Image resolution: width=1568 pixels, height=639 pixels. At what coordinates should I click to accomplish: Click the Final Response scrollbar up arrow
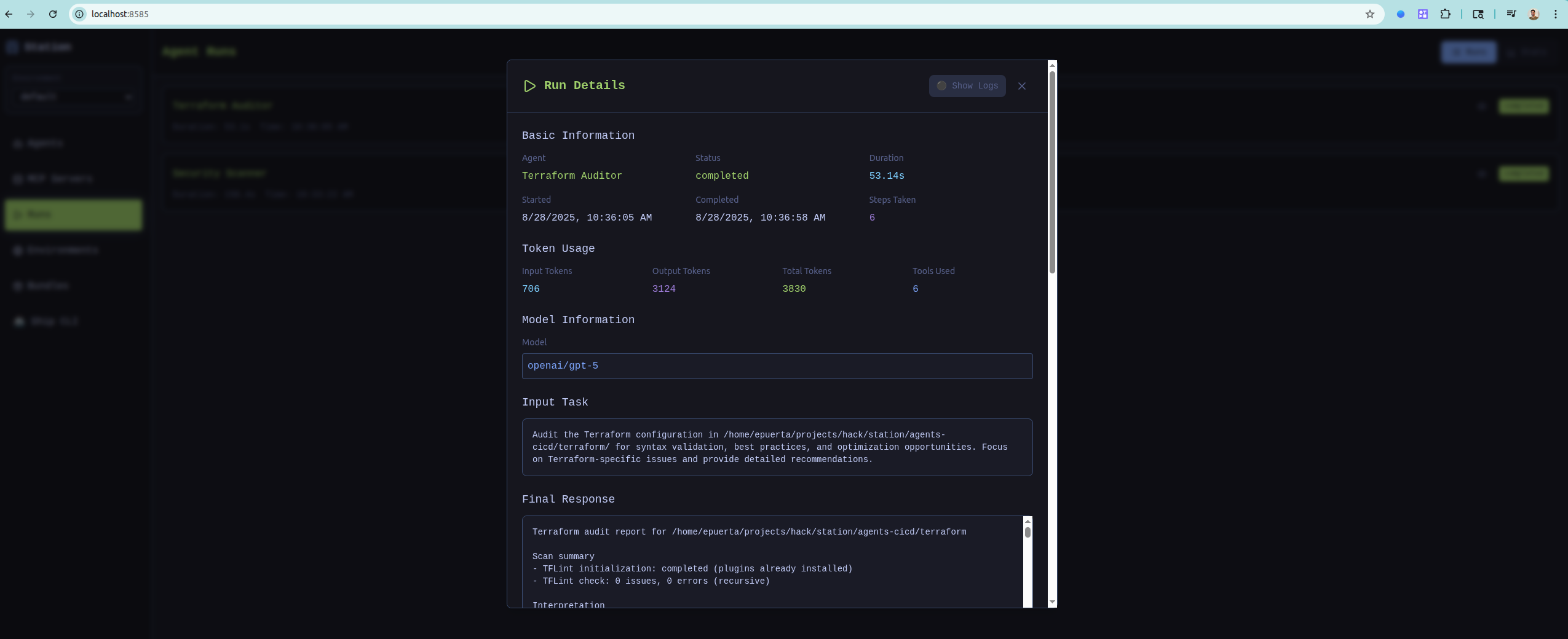[x=1028, y=522]
